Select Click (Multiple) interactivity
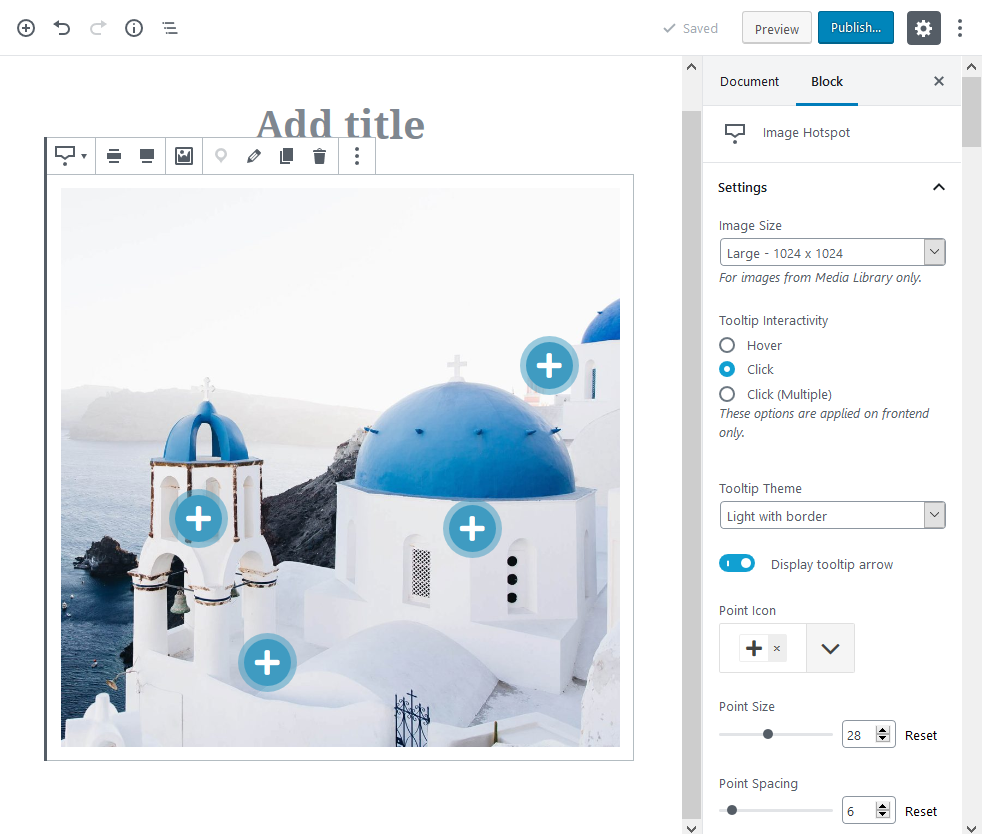This screenshot has width=982, height=834. tap(727, 394)
